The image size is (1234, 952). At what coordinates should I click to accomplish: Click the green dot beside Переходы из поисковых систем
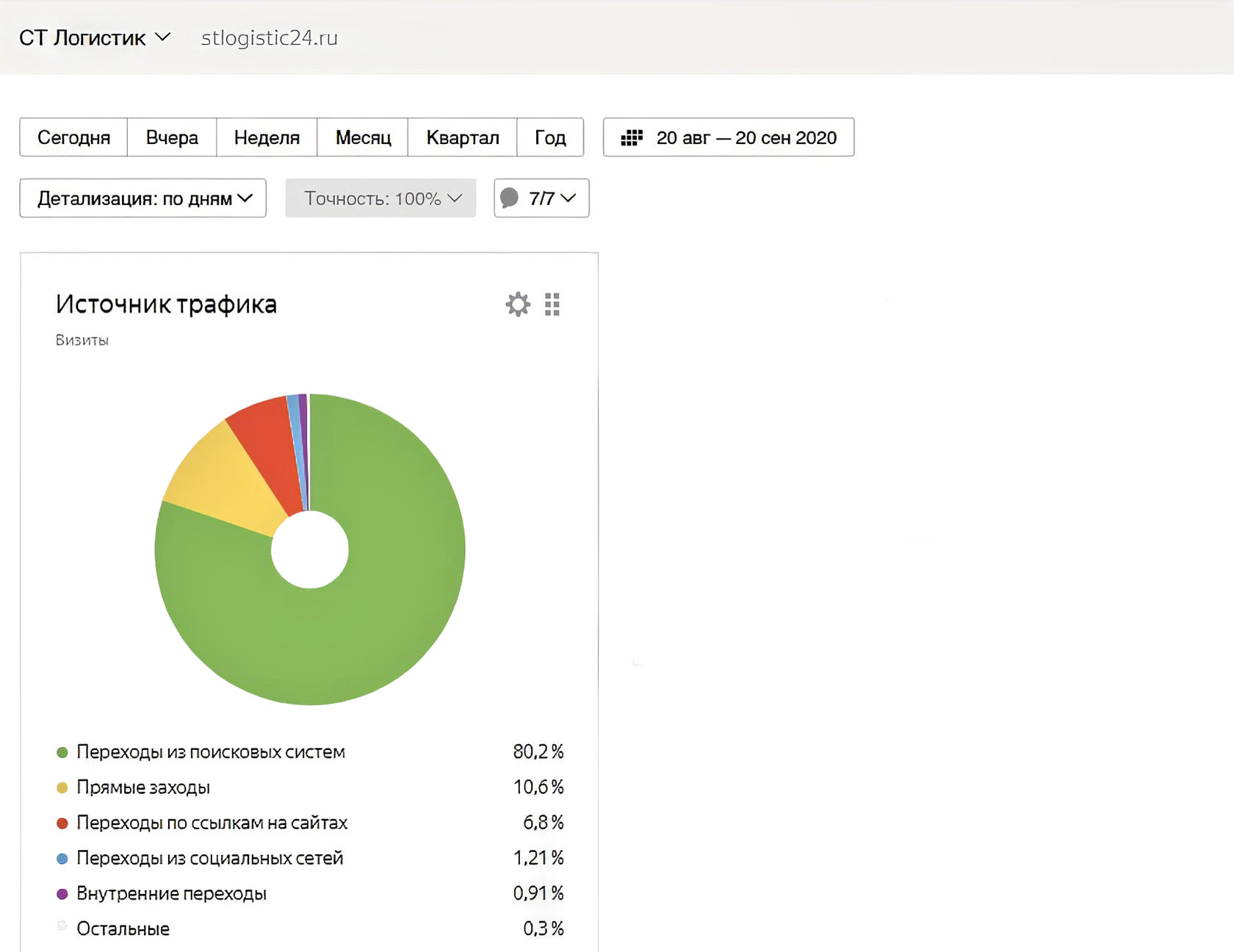[x=62, y=751]
